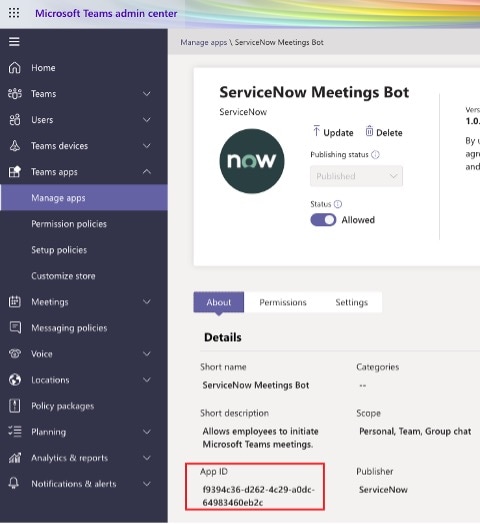Click the Locations globe icon
This screenshot has width=480, height=524.
[x=15, y=380]
